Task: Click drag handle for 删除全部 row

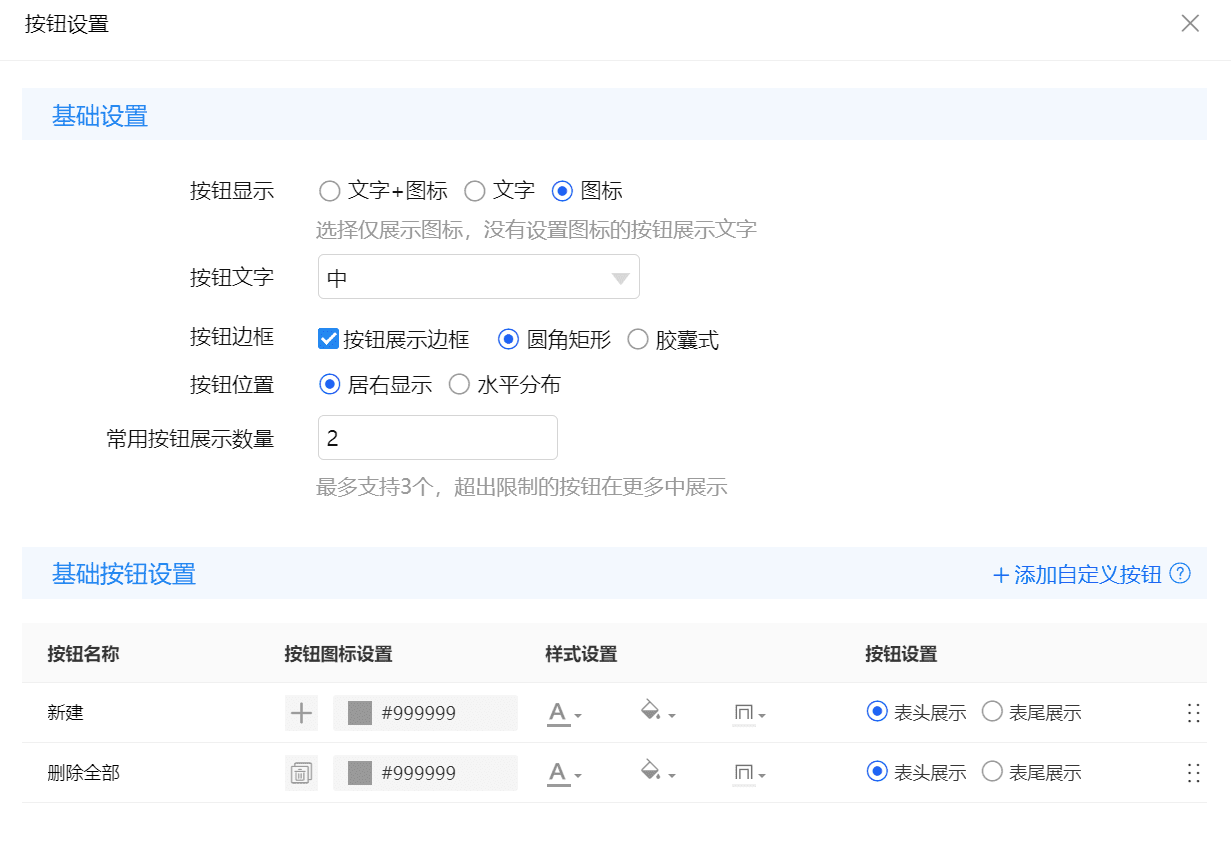Action: pyautogui.click(x=1193, y=773)
